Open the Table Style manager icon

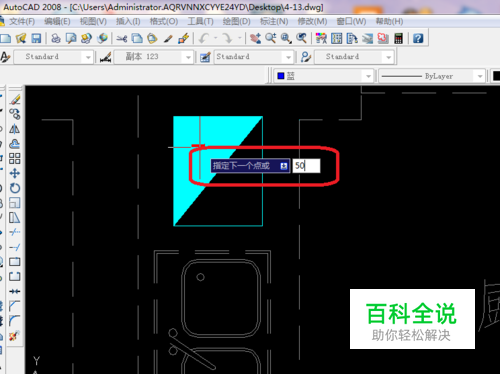205,57
